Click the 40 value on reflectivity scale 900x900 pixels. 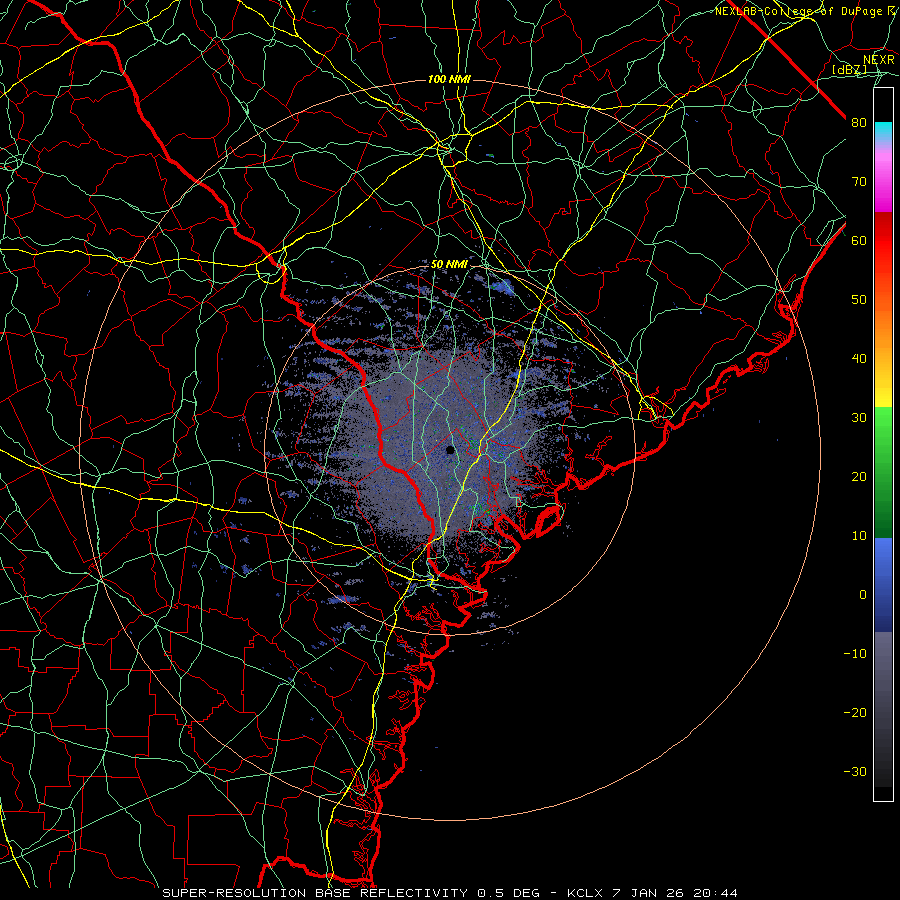859,359
